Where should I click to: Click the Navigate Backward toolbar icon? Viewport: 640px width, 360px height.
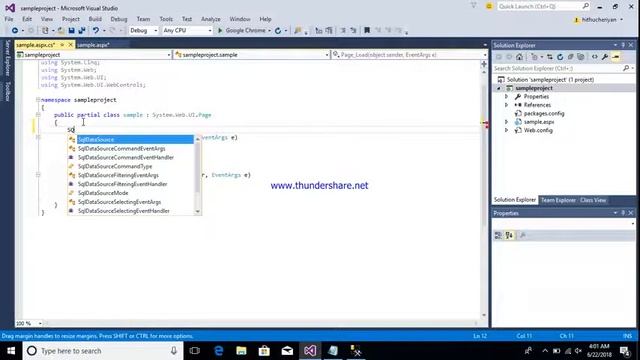pyautogui.click(x=15, y=31)
